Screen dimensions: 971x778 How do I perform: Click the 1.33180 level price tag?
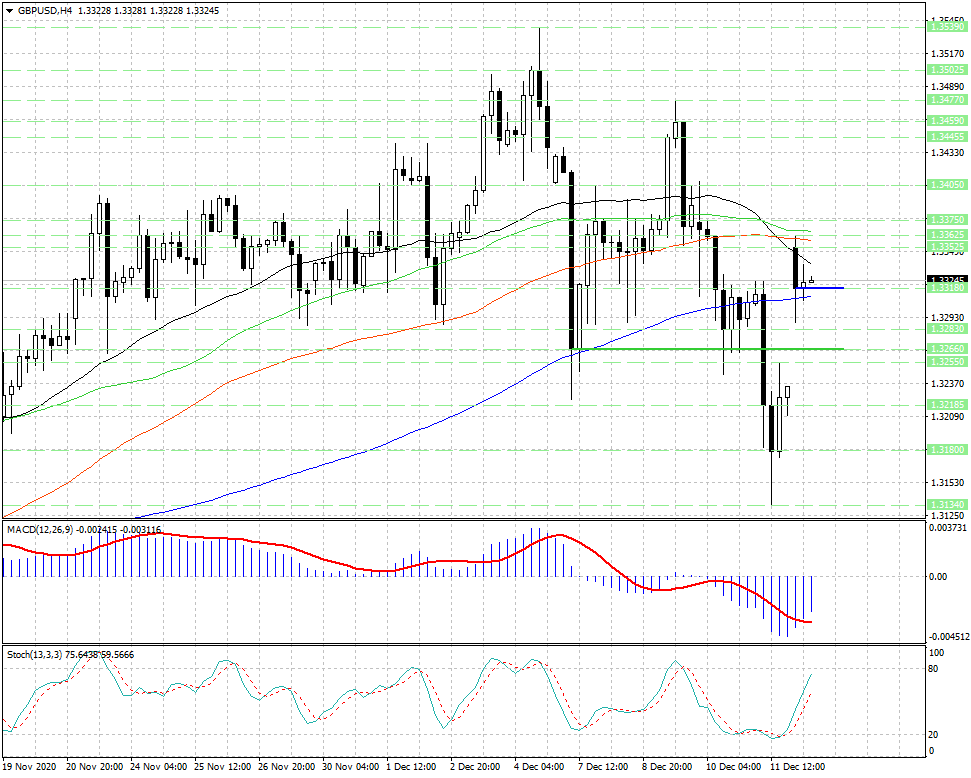pyautogui.click(x=947, y=288)
